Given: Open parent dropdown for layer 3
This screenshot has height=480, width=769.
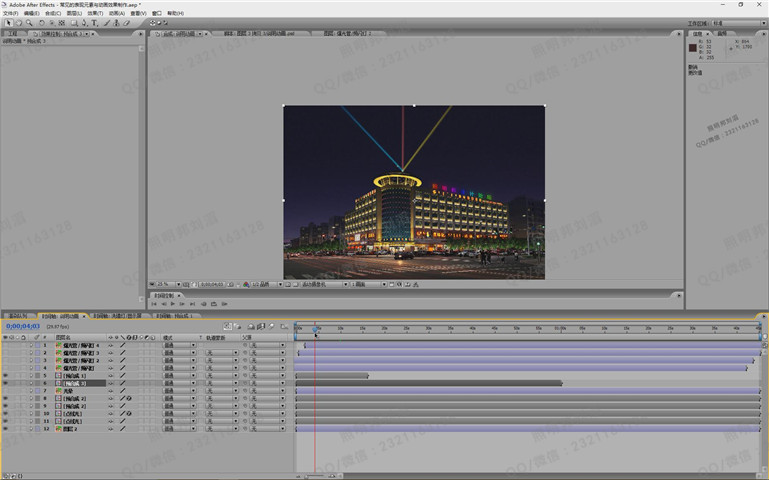Looking at the screenshot, I should (x=268, y=360).
